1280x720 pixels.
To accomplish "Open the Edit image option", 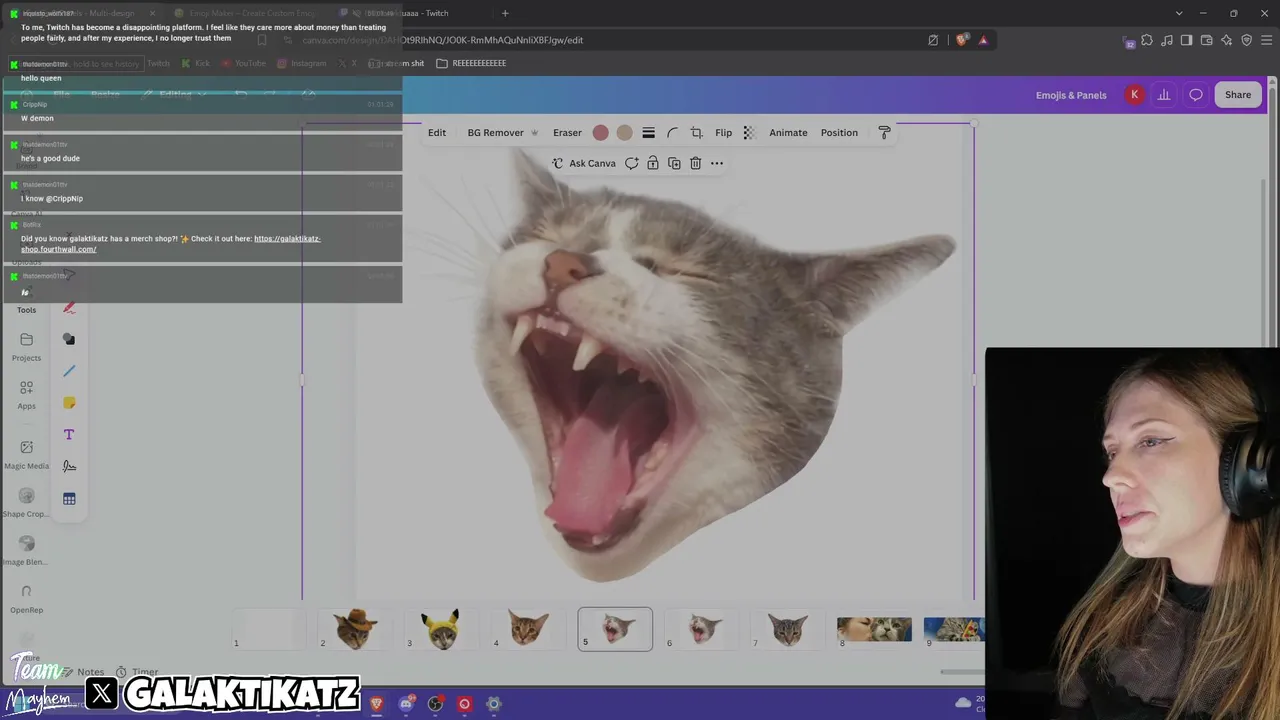I will tap(437, 132).
